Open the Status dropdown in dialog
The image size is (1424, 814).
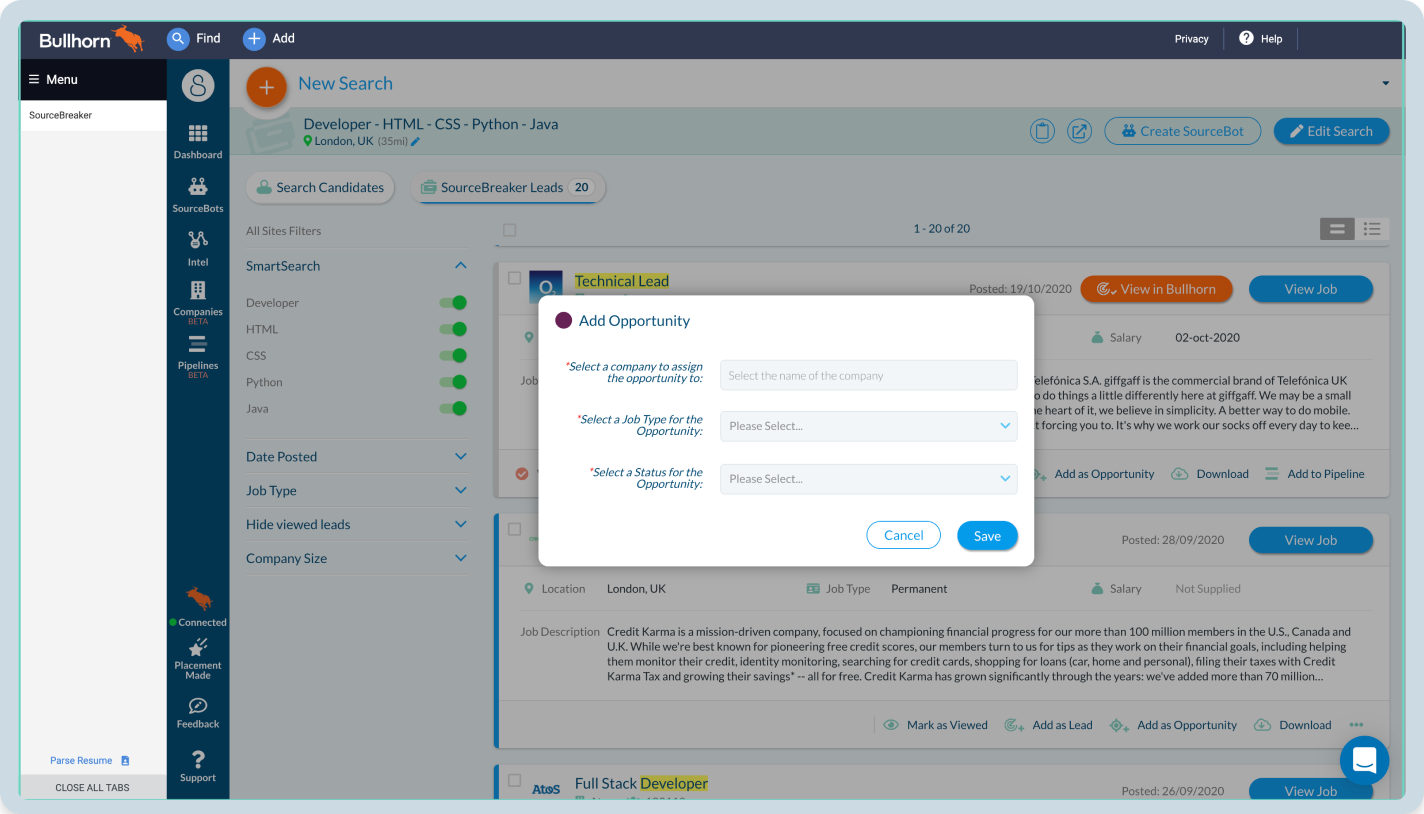coord(869,479)
